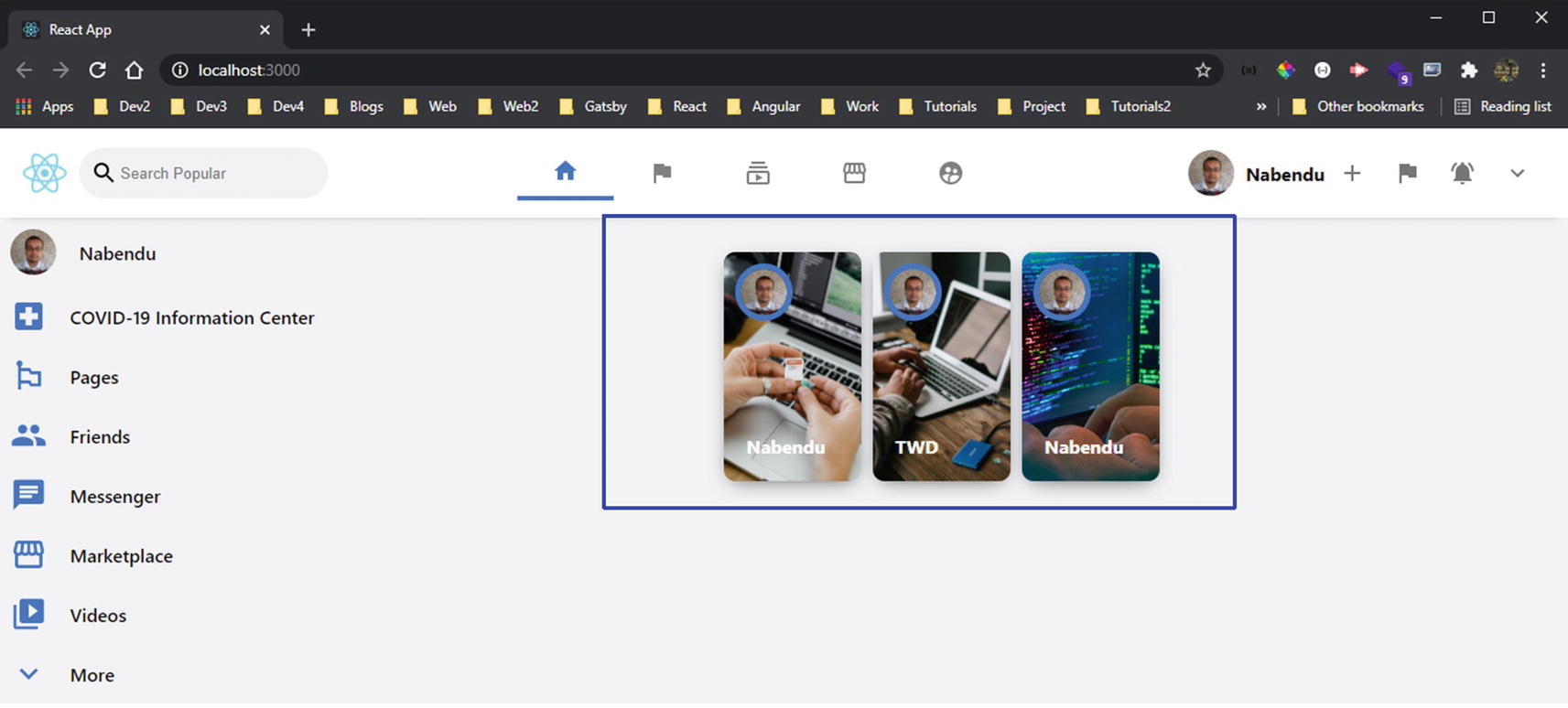Open Messenger from the left sidebar
Image resolution: width=1568 pixels, height=708 pixels.
114,496
